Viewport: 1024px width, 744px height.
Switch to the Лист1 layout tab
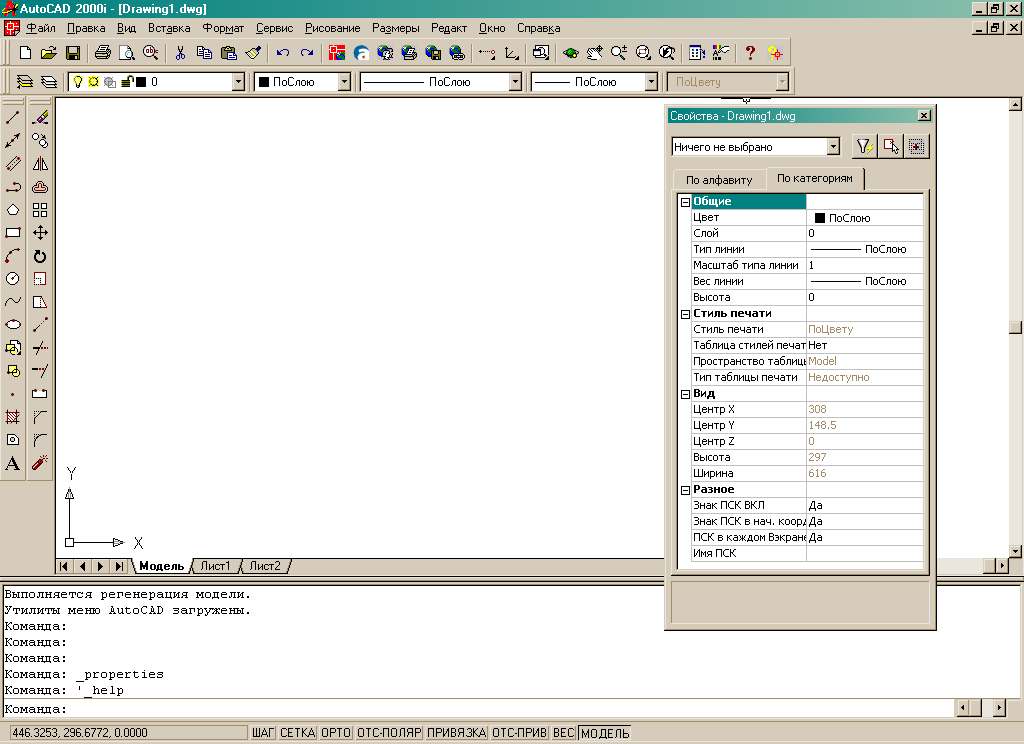point(215,566)
